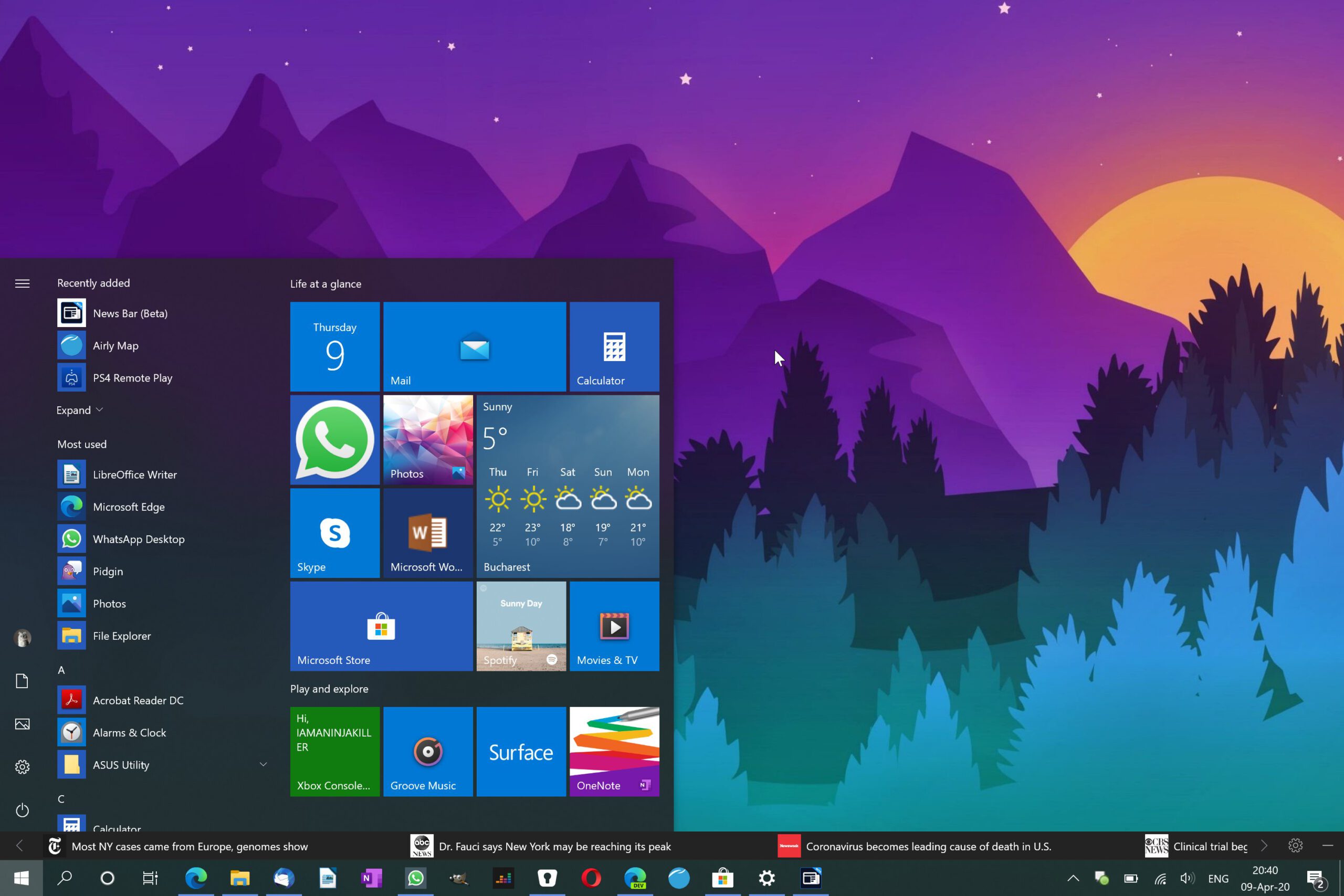This screenshot has width=1344, height=896.
Task: Open Cortana from the taskbar
Action: click(108, 878)
